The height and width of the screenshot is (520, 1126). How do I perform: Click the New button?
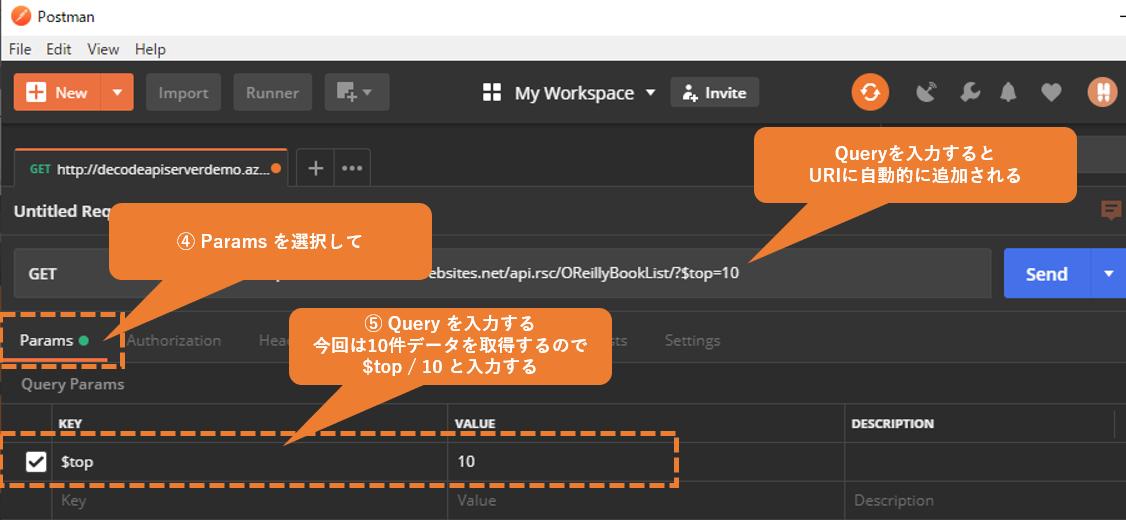pos(57,93)
